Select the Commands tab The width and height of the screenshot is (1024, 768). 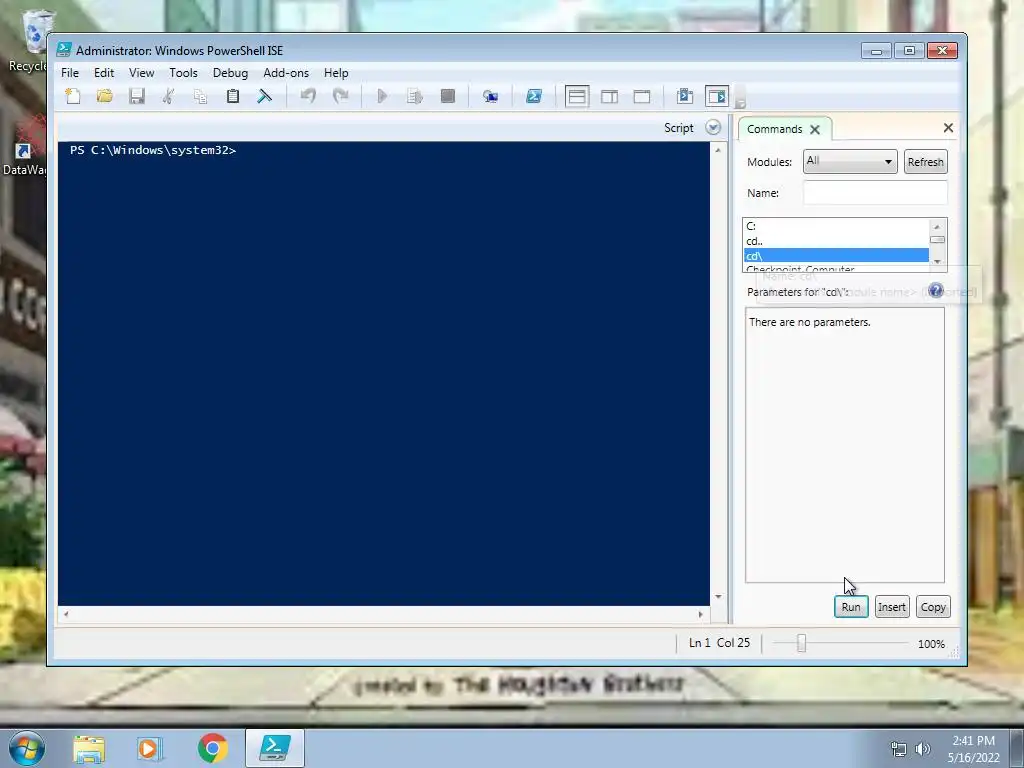point(775,129)
